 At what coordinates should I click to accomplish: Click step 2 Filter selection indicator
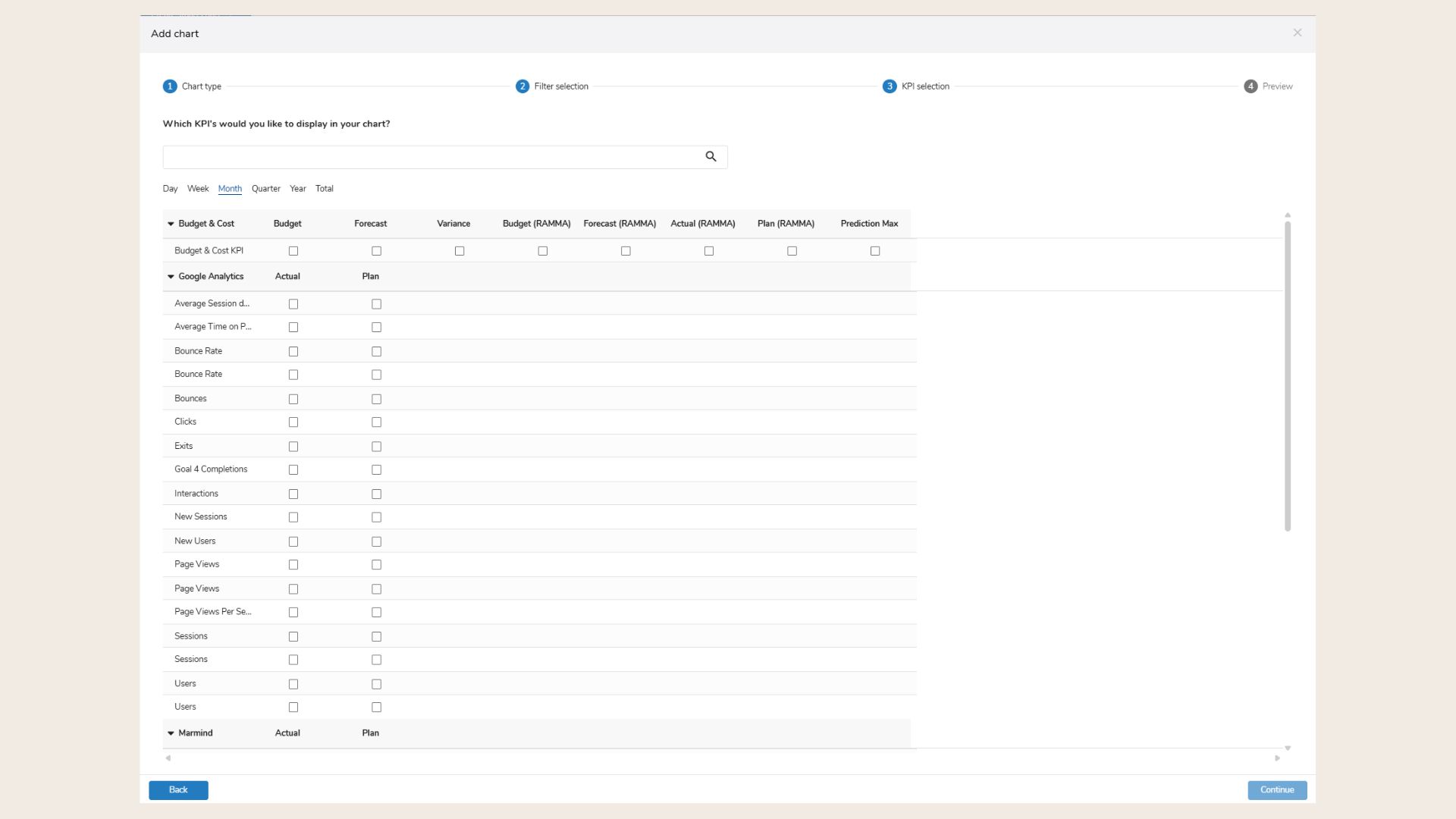[522, 86]
